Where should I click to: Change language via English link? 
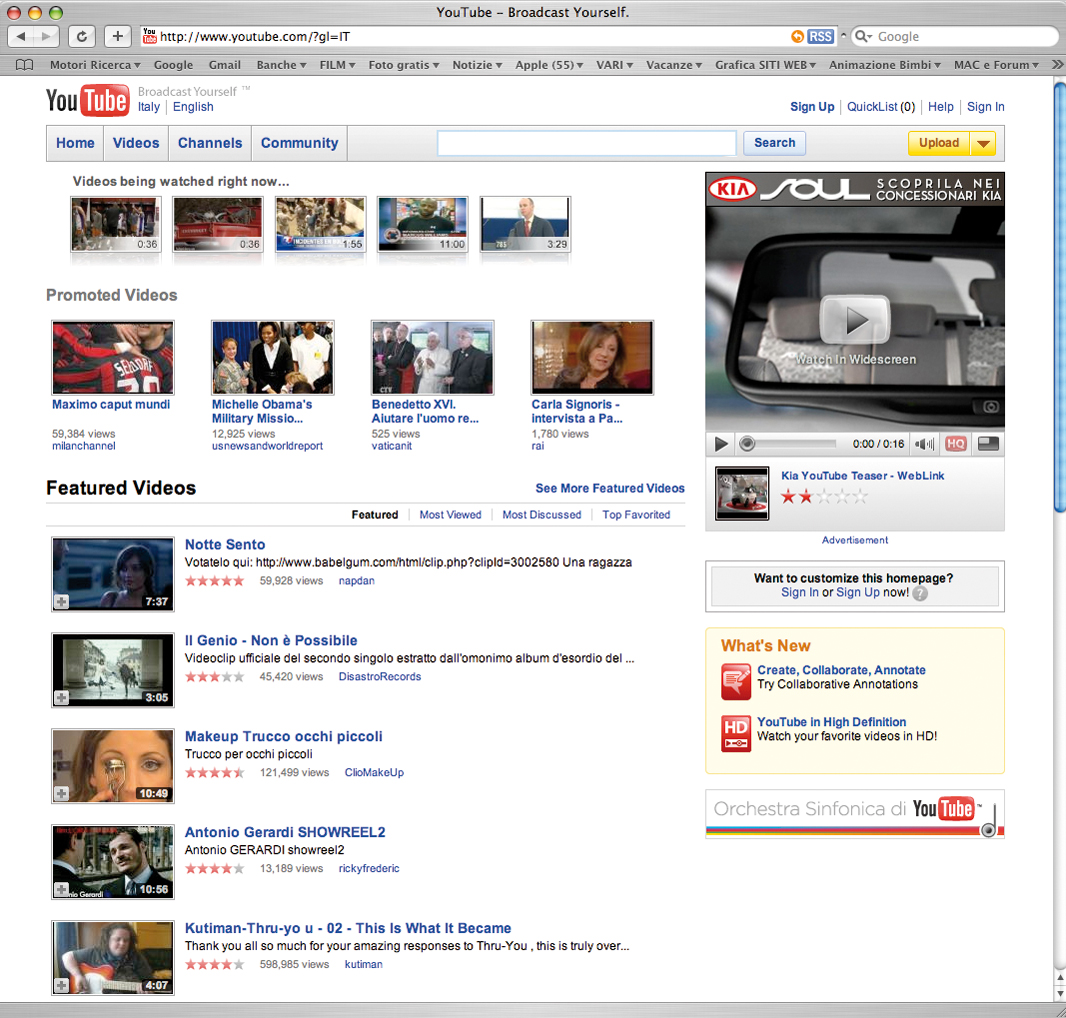193,107
